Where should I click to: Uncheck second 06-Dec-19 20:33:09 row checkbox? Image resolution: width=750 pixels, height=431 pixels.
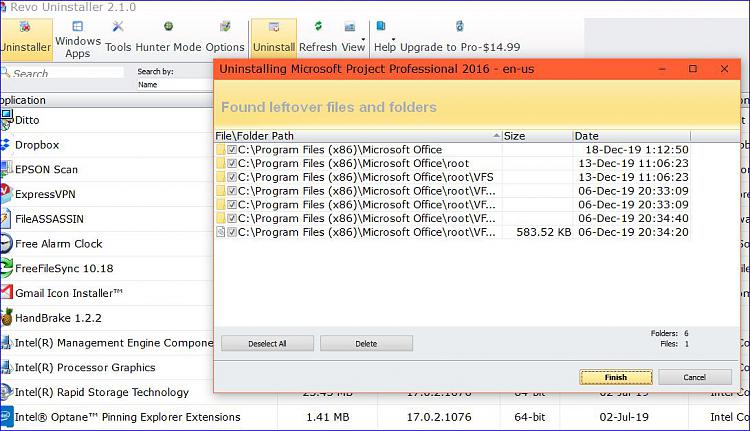(232, 205)
